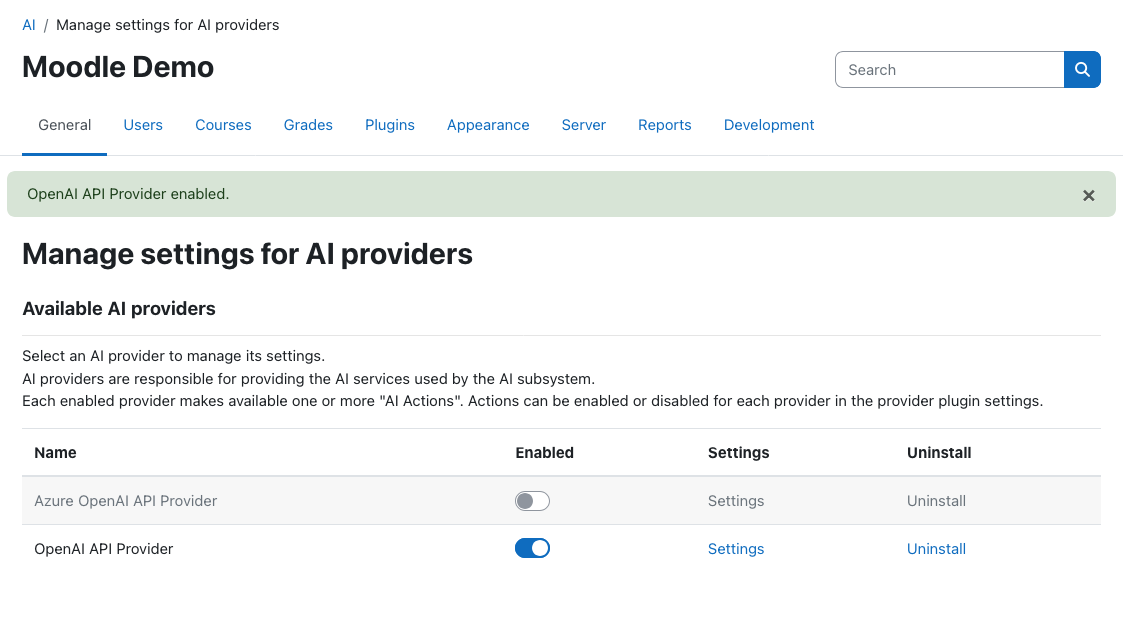This screenshot has height=632, width=1123.
Task: Go to the Development tab
Action: click(768, 125)
